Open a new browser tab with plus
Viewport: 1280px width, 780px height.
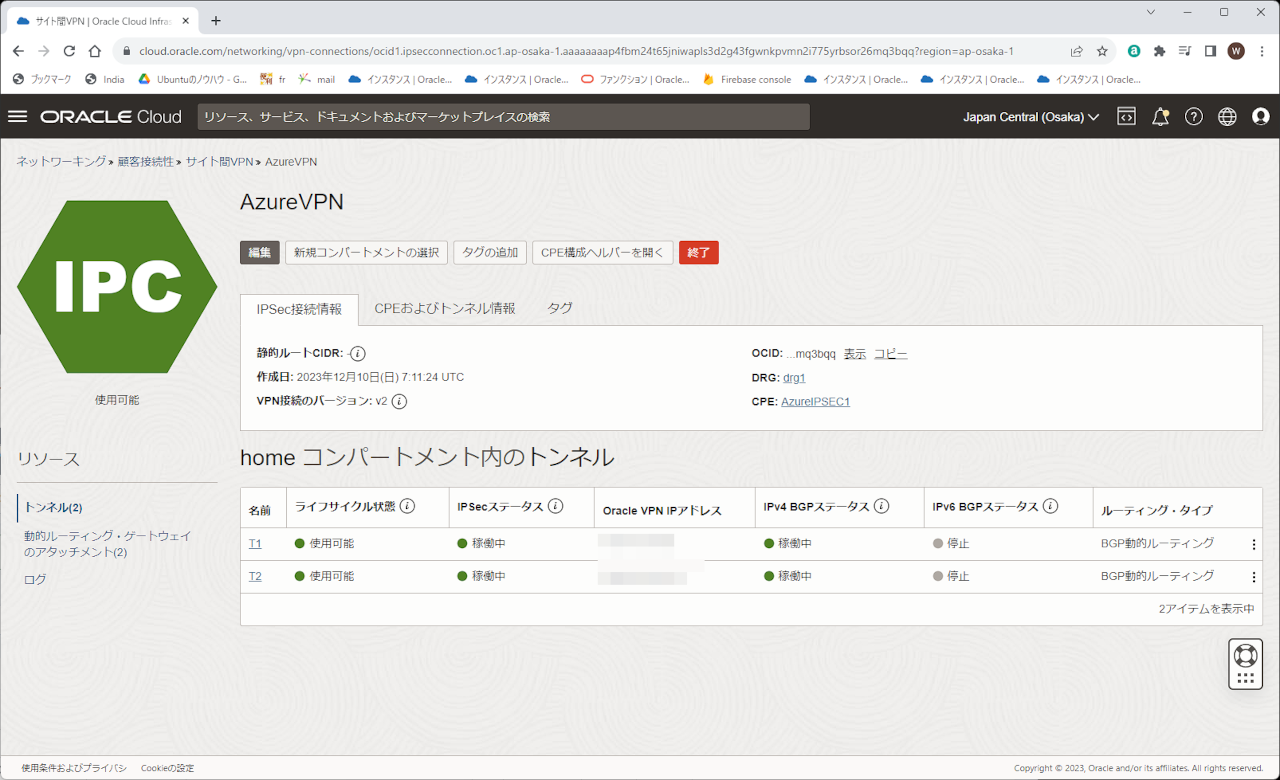coord(216,20)
